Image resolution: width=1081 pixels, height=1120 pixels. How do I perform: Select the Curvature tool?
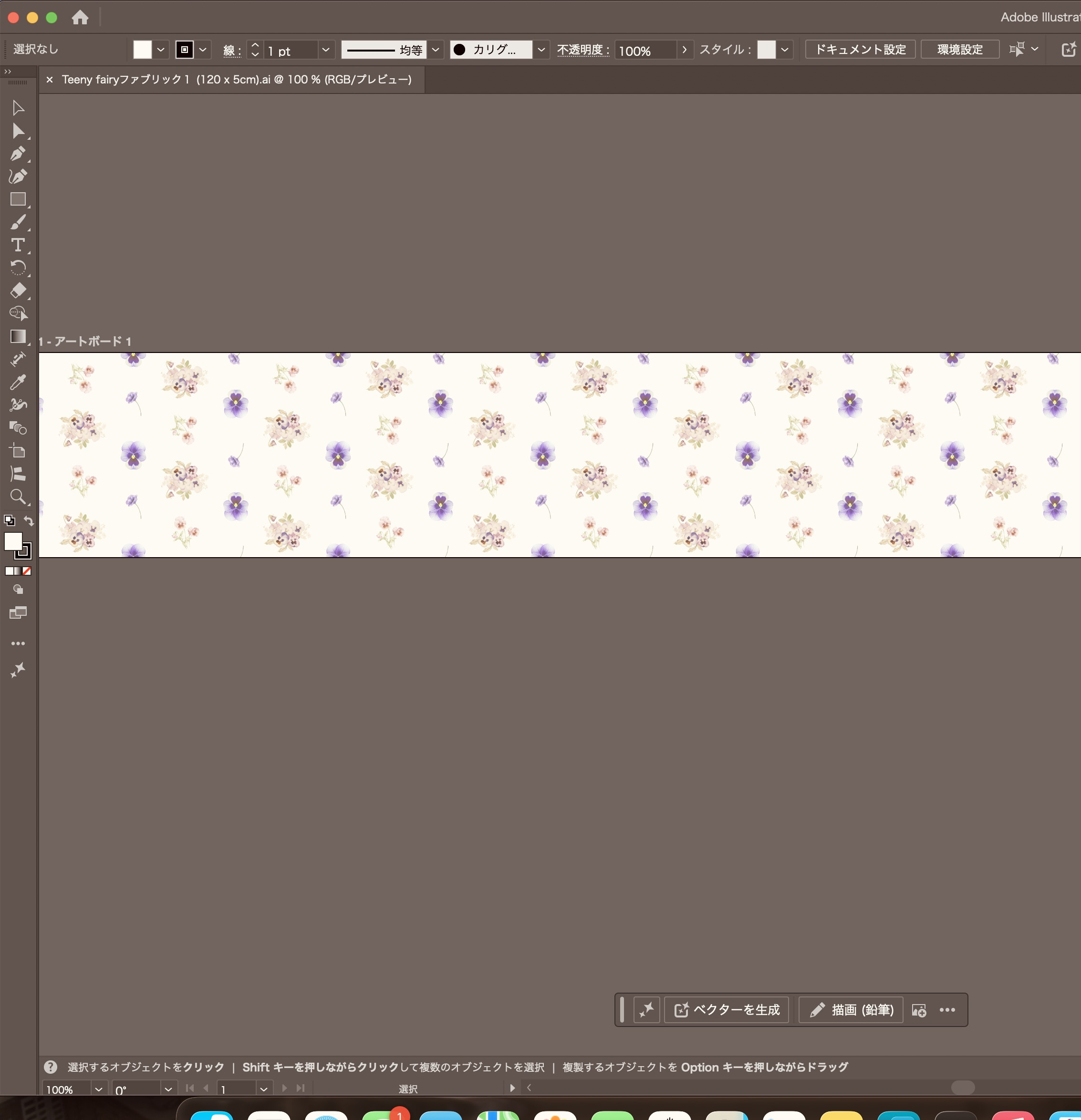pyautogui.click(x=18, y=176)
